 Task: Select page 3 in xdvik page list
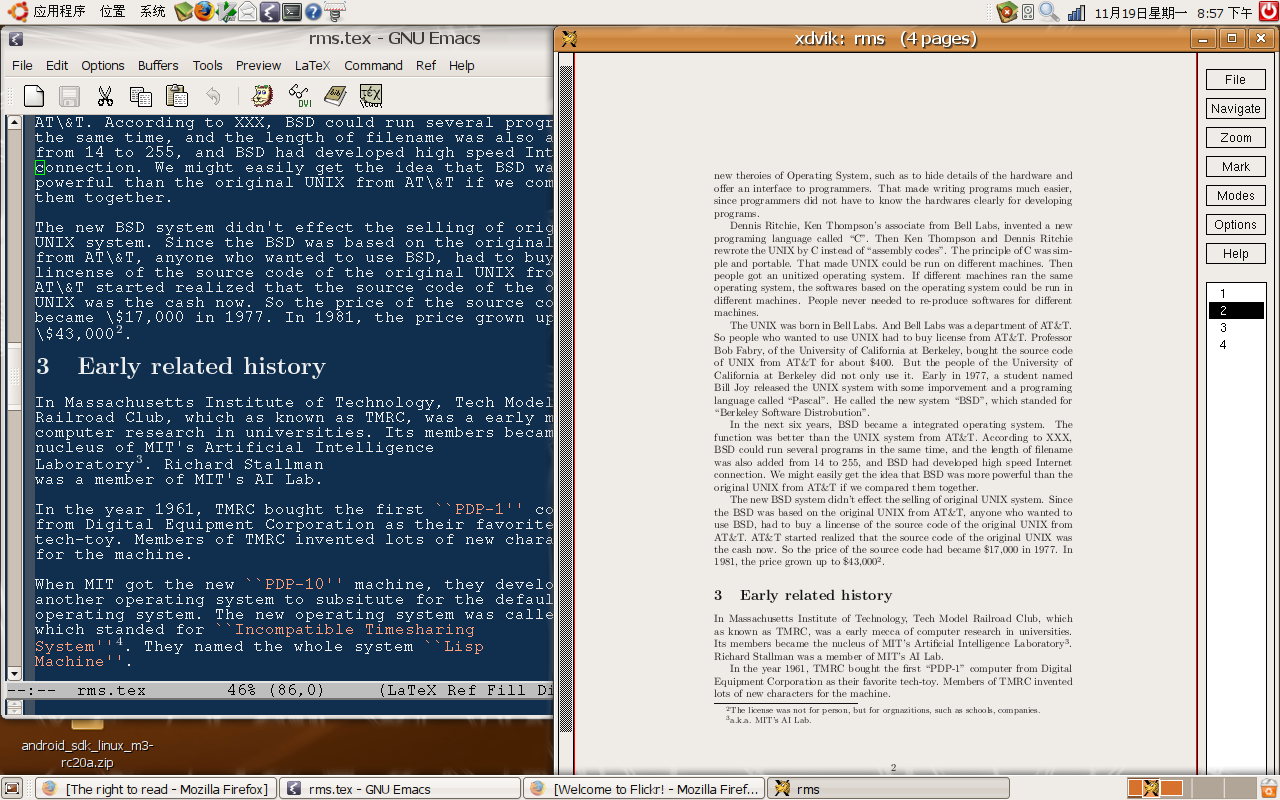point(1236,328)
